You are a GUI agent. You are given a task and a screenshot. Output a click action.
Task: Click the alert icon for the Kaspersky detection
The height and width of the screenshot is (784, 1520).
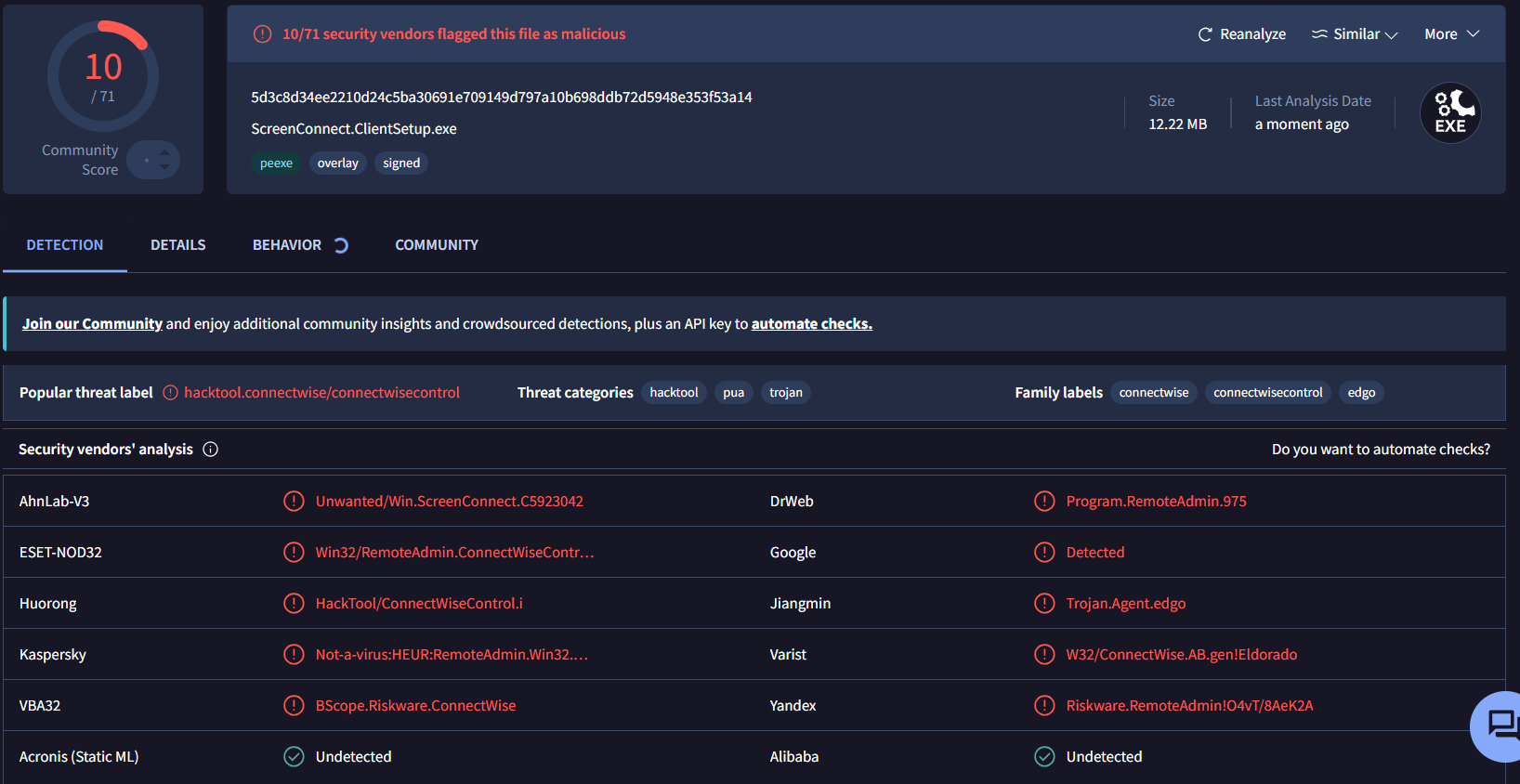(294, 655)
